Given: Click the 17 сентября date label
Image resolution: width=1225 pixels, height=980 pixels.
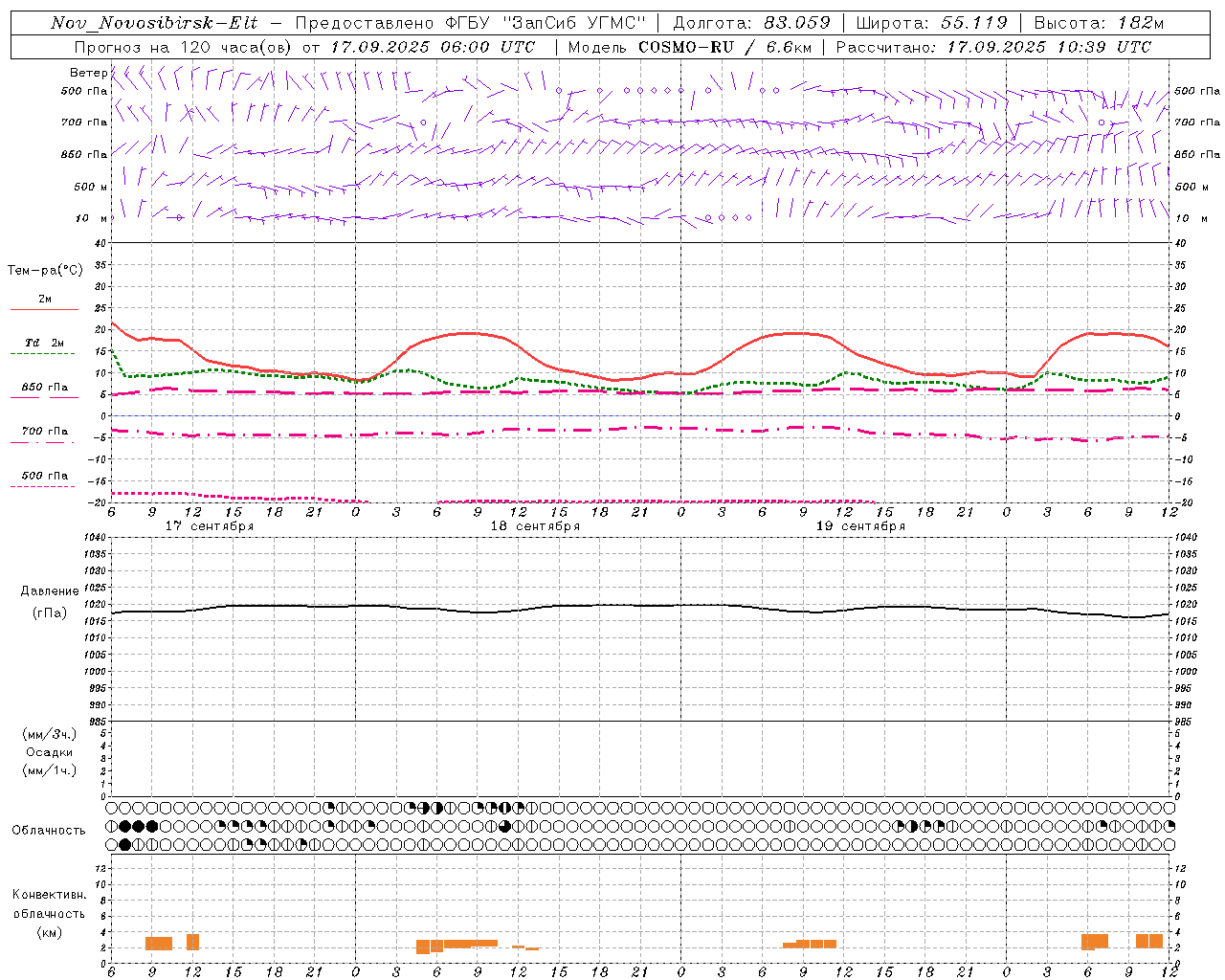Looking at the screenshot, I should click(x=210, y=526).
